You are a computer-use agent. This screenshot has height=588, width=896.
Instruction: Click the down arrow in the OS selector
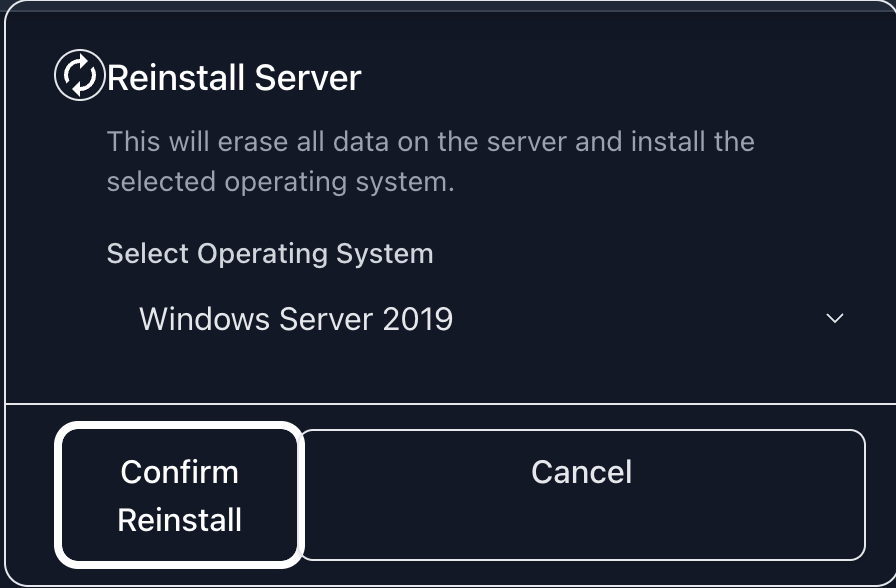(x=835, y=319)
